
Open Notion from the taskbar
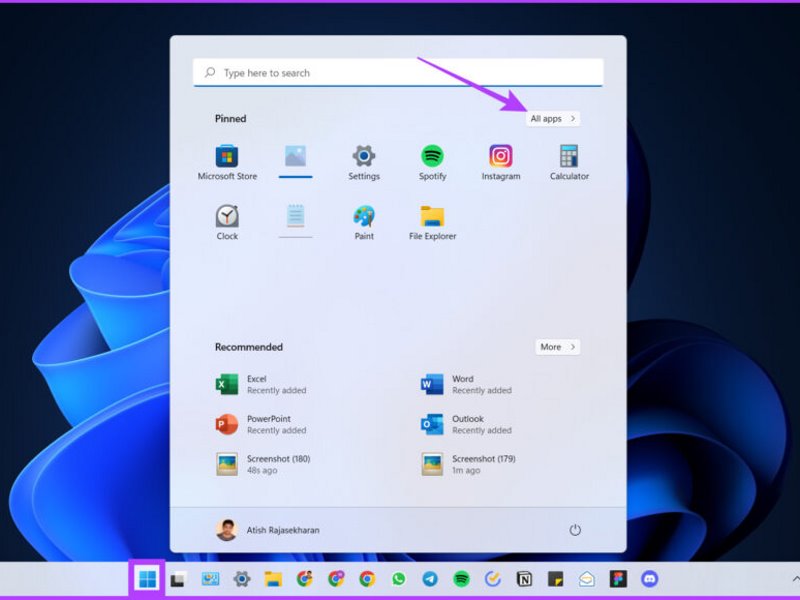(x=524, y=579)
